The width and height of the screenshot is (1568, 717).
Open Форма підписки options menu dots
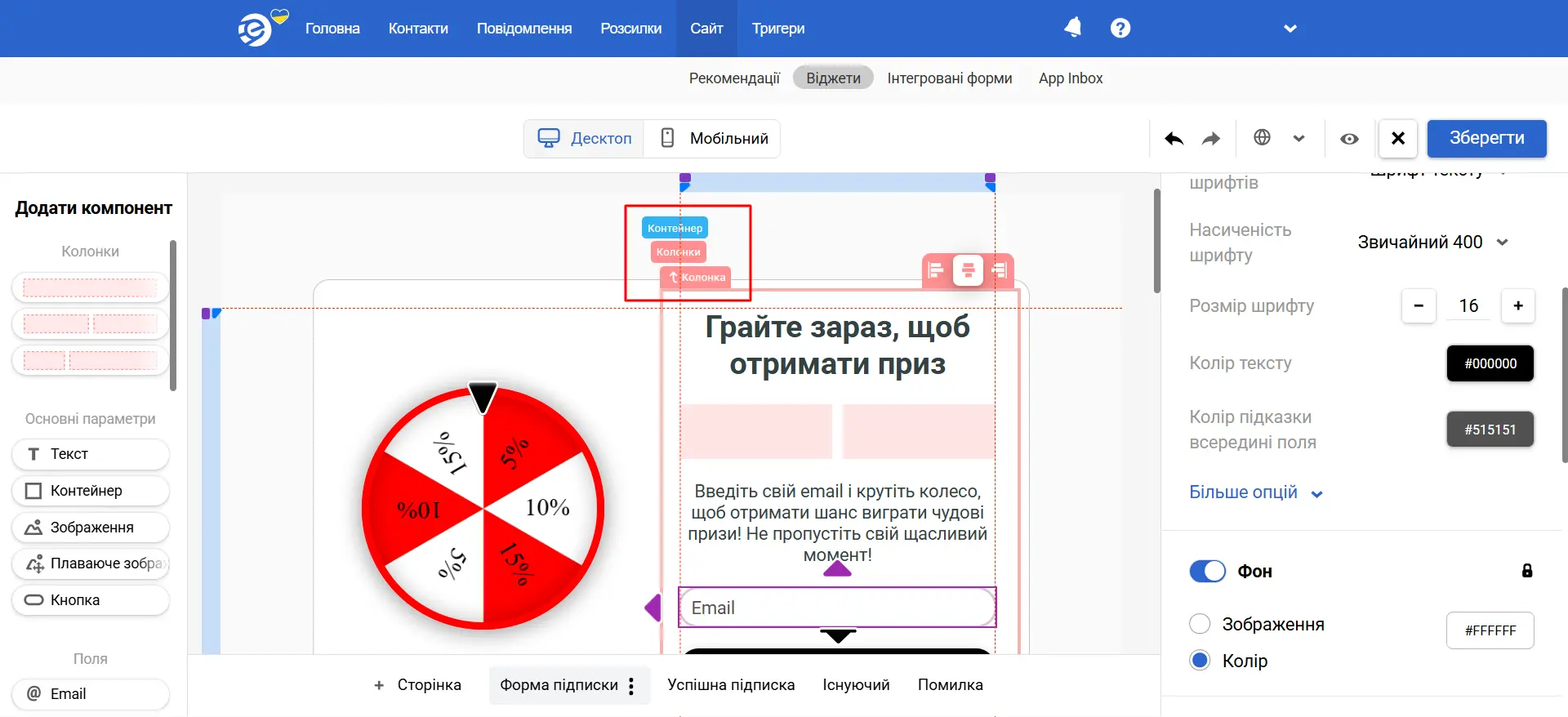coord(631,686)
